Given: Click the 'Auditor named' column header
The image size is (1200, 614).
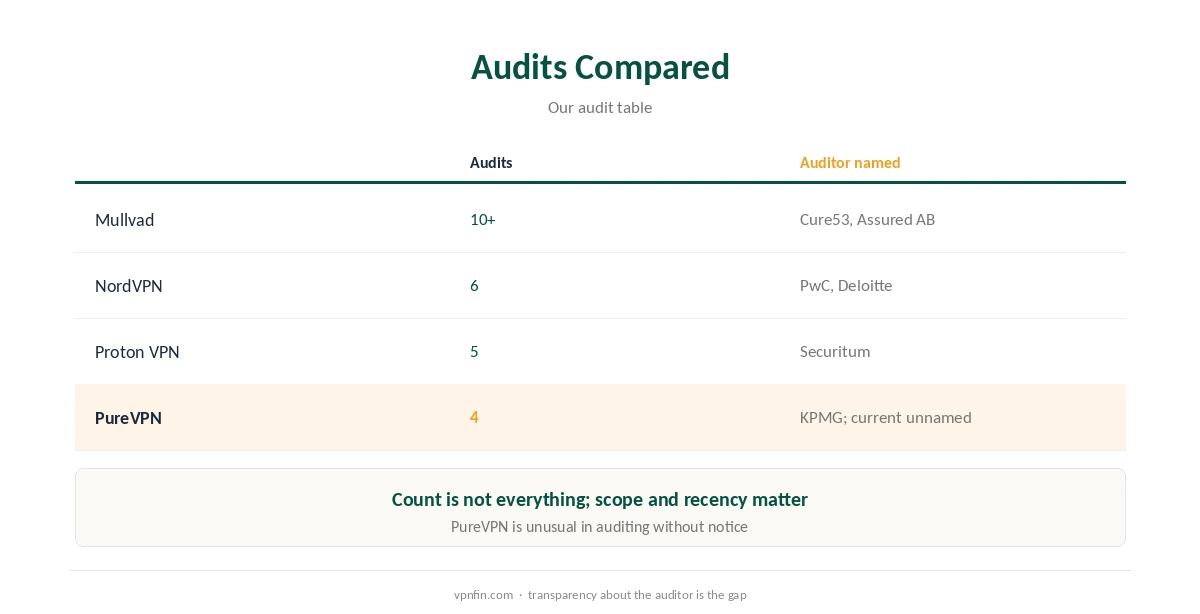Looking at the screenshot, I should (850, 163).
